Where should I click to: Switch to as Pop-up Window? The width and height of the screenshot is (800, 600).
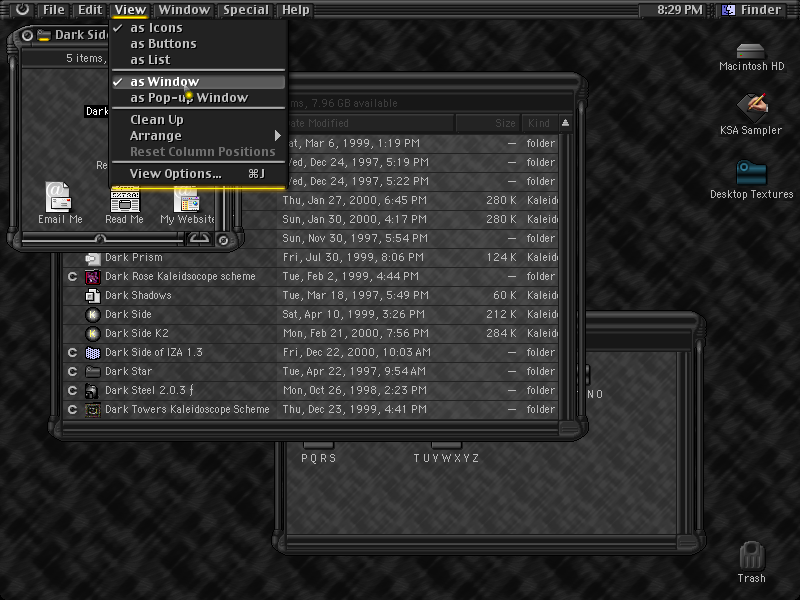[198, 97]
